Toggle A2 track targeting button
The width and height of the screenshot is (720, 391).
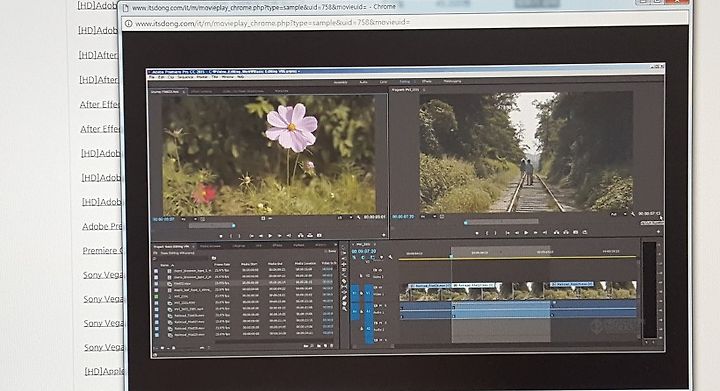tap(368, 329)
